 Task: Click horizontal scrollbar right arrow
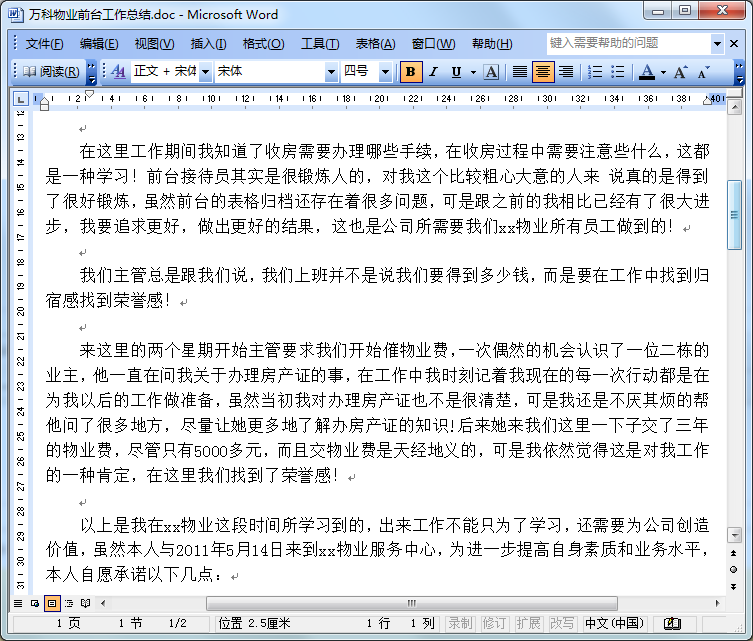pyautogui.click(x=717, y=603)
